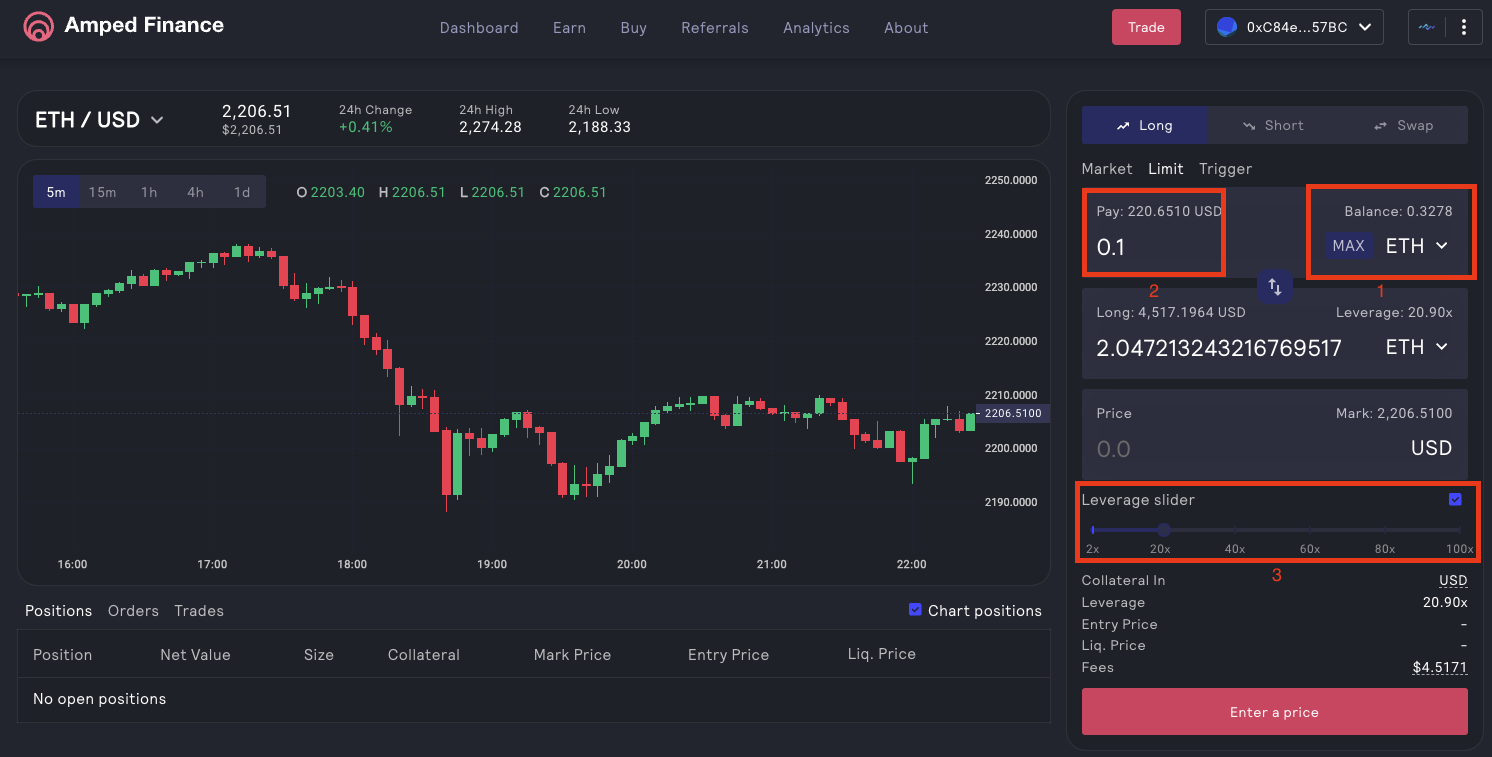Screen dimensions: 1492x757
Task: Go to Buy in navigation
Action: click(x=633, y=28)
